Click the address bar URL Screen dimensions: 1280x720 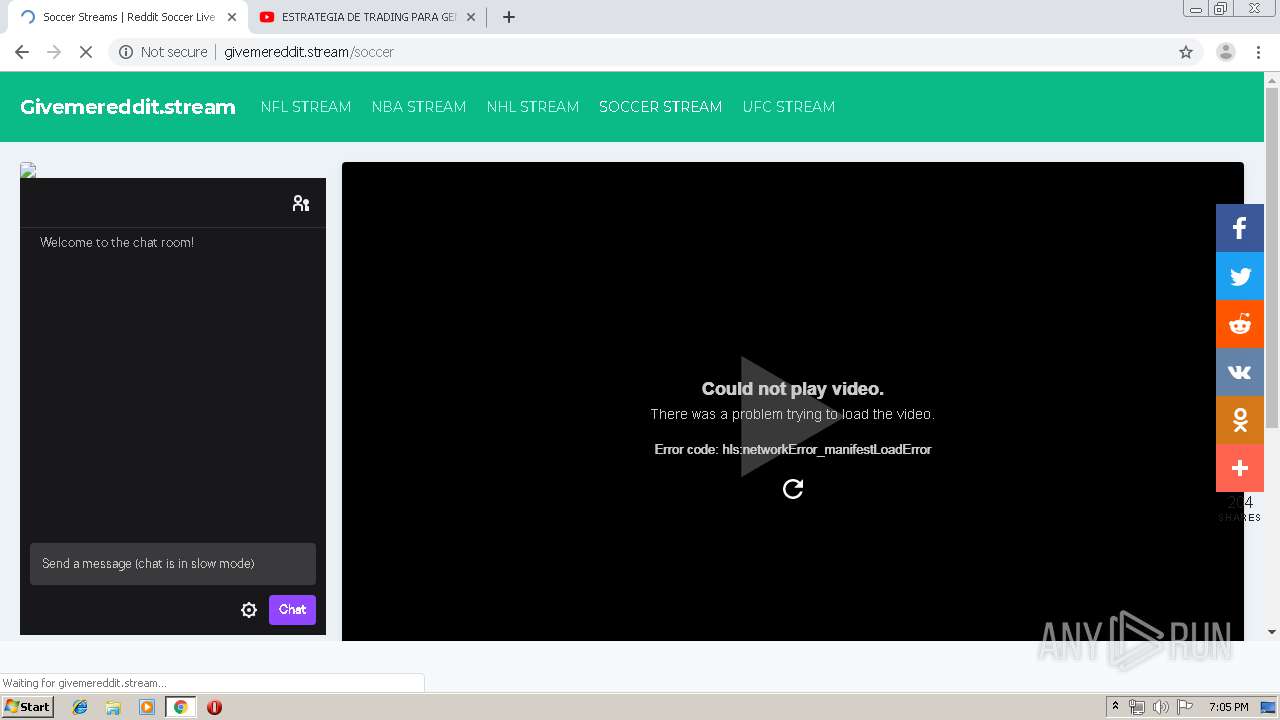pyautogui.click(x=309, y=52)
